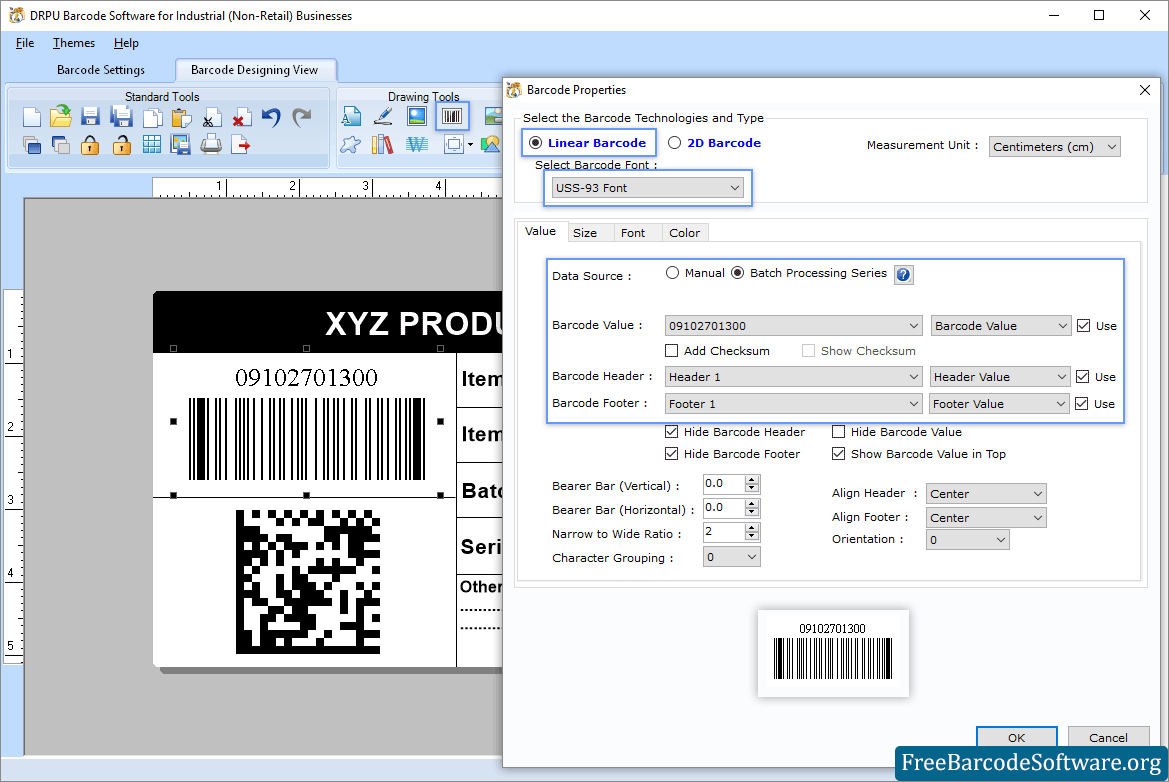Print the label using the printer icon
This screenshot has height=782, width=1169.
[211, 145]
